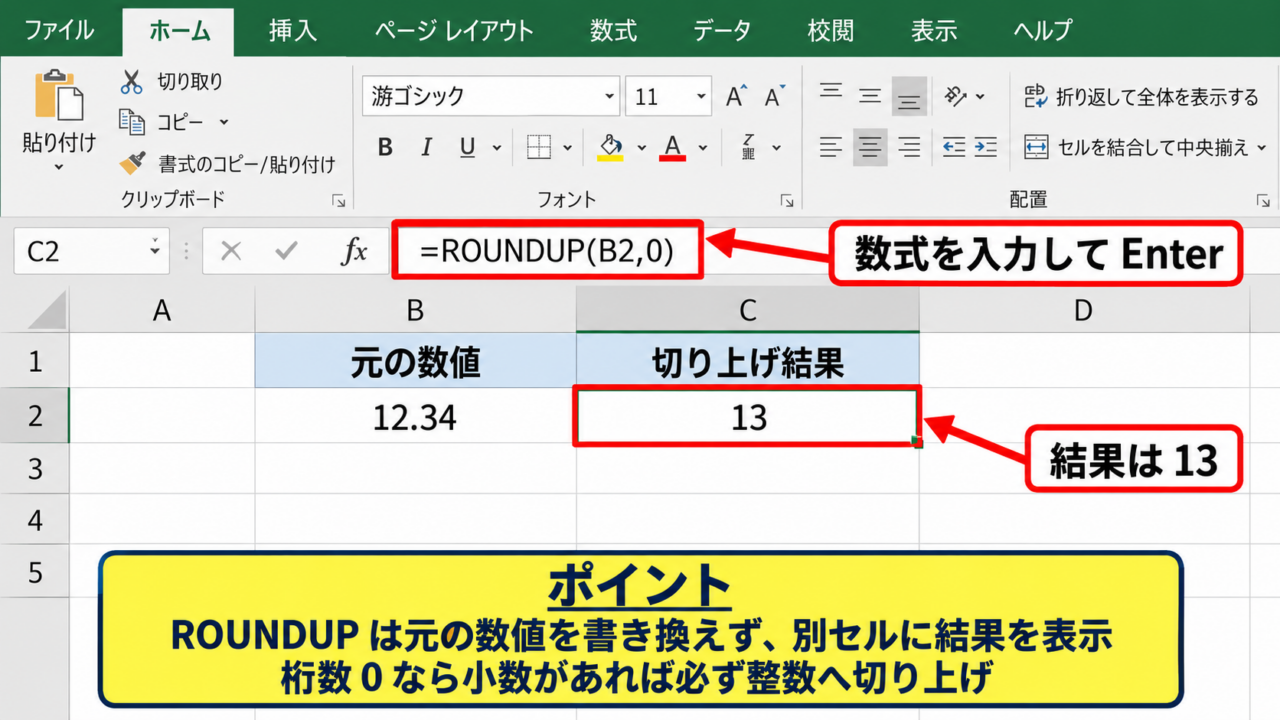
Task: Toggle center horizontal alignment
Action: click(x=870, y=148)
